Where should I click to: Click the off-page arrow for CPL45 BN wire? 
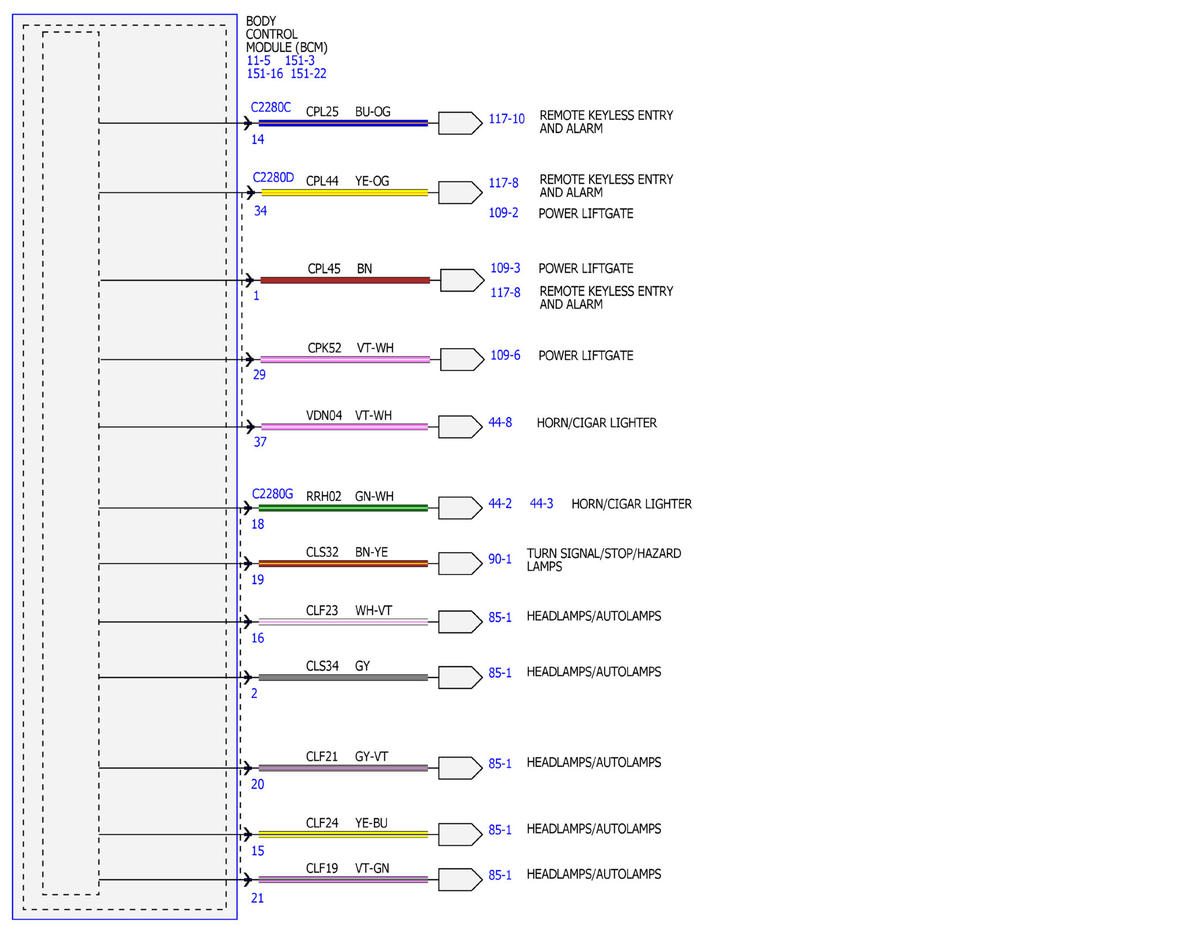462,280
